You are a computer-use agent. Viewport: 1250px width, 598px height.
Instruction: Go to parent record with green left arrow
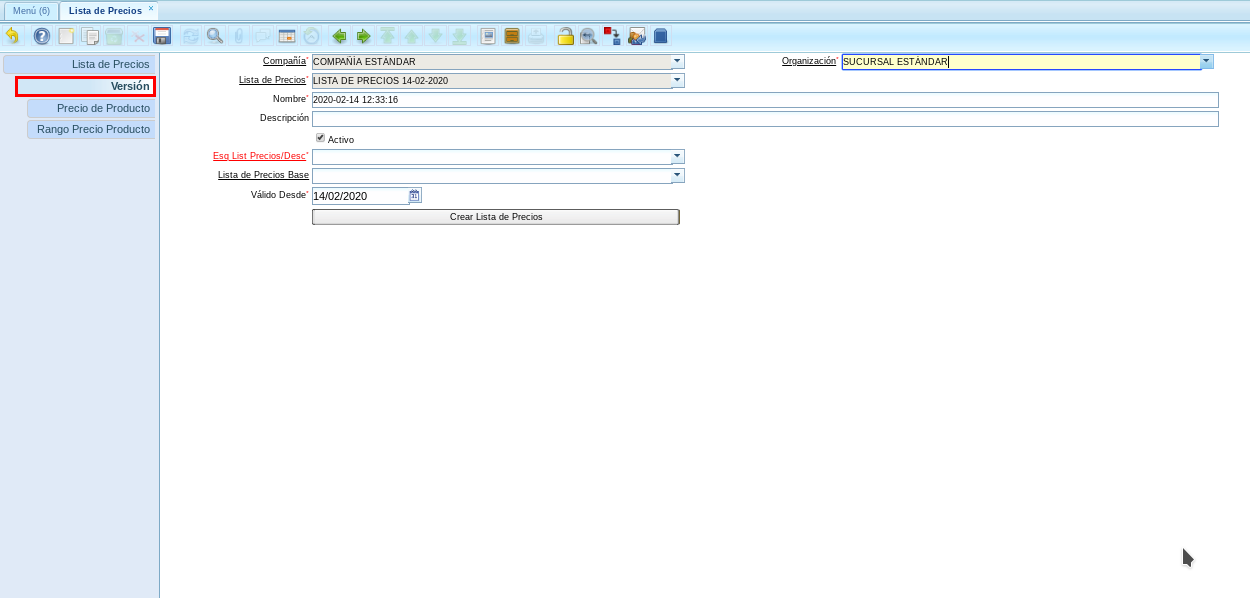(x=339, y=36)
